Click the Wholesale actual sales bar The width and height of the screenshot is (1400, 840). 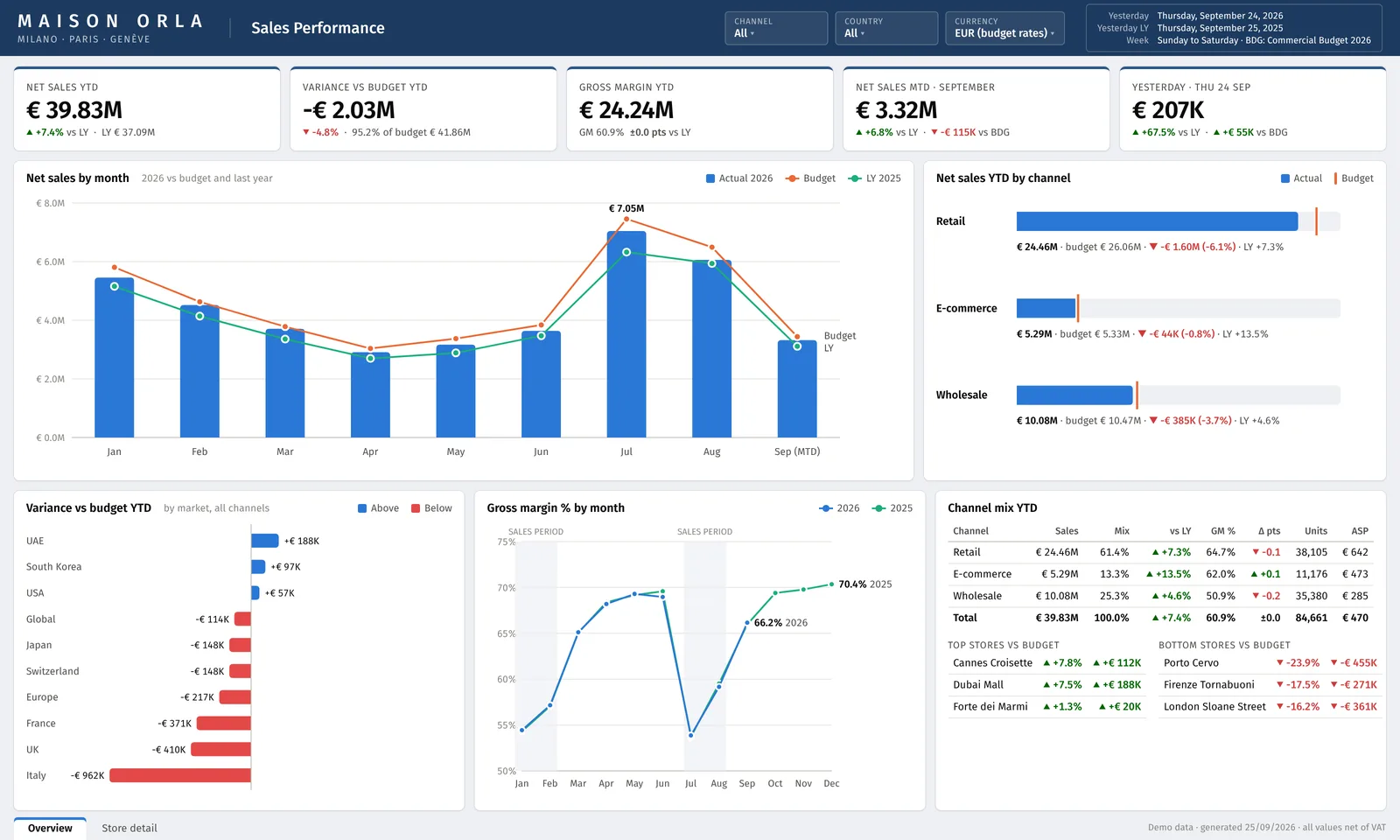click(x=1074, y=395)
